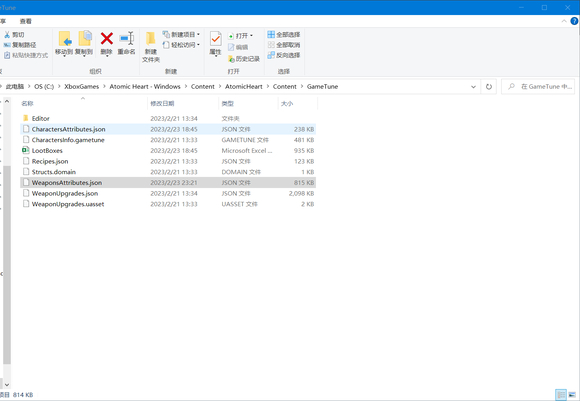
Task: Open Easy access (轻松访问) dropdown
Action: coord(181,45)
